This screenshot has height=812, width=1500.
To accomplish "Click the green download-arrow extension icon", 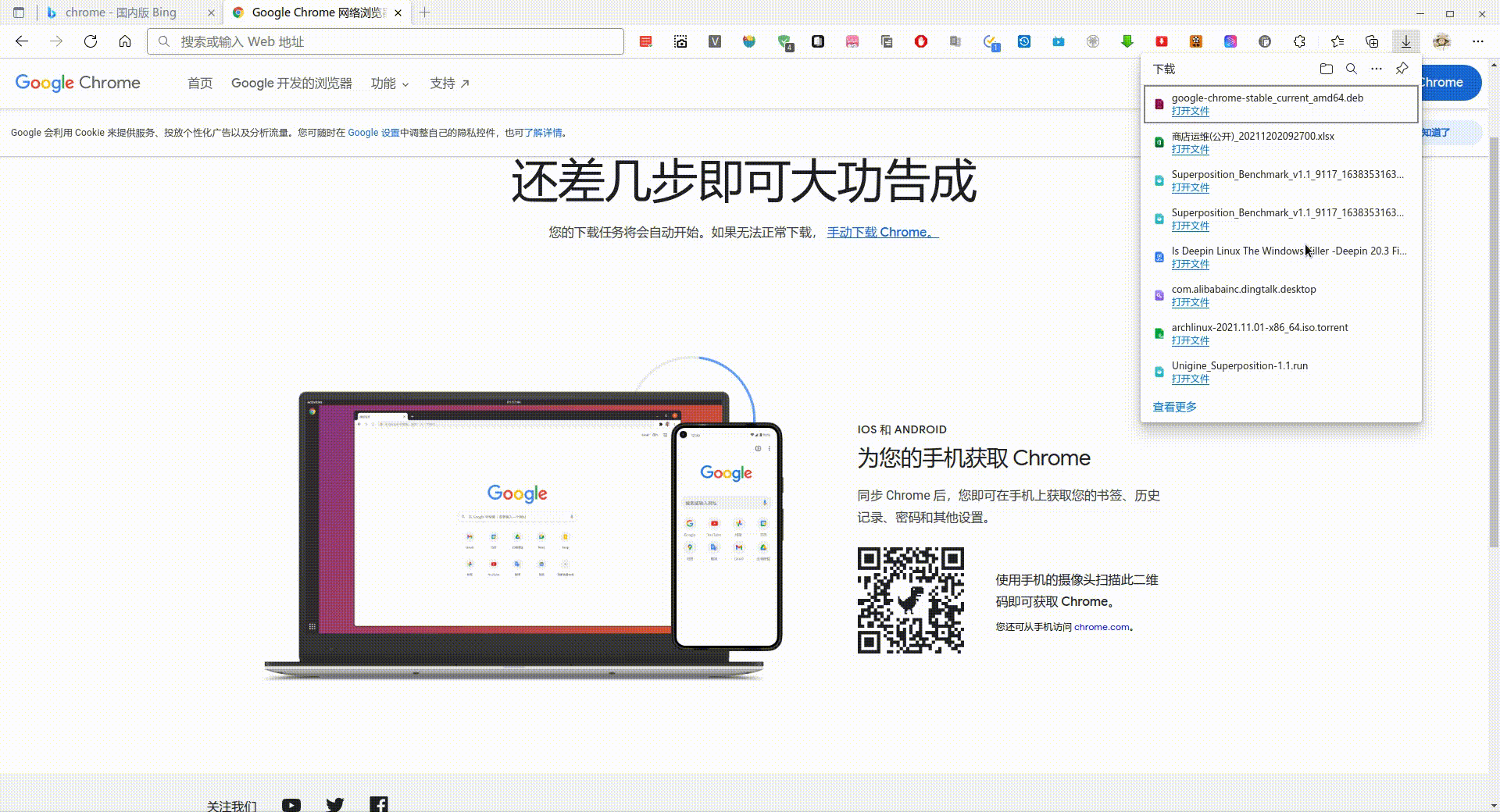I will 1127,41.
